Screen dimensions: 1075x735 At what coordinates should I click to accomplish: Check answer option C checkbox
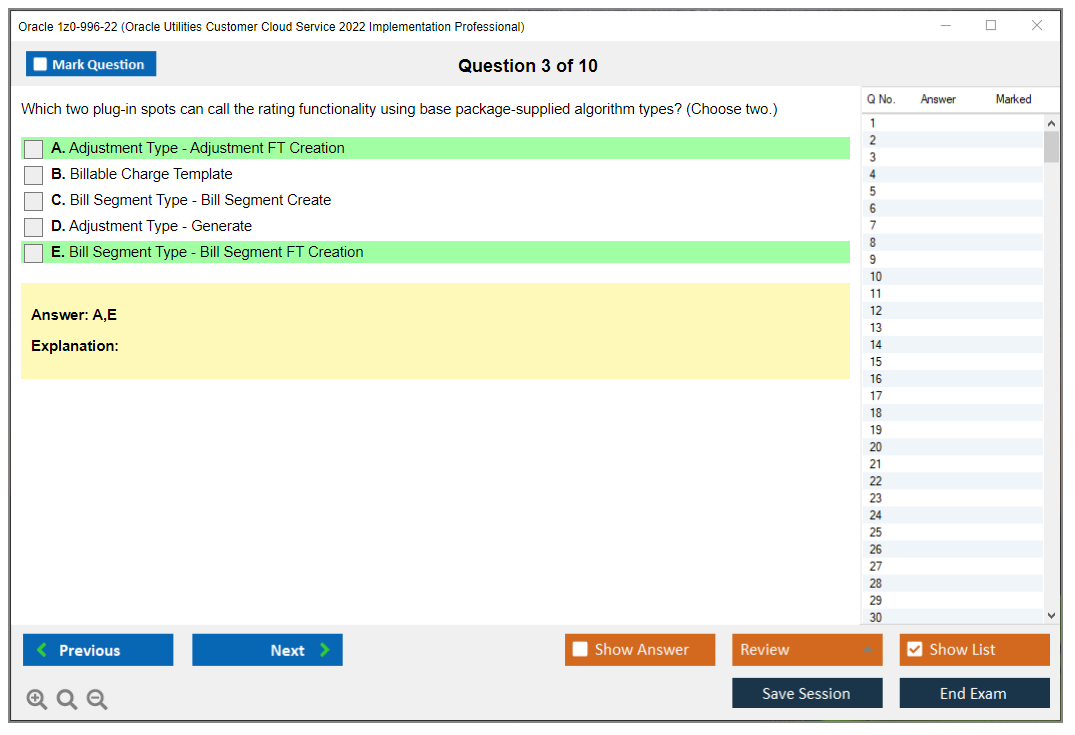point(32,200)
